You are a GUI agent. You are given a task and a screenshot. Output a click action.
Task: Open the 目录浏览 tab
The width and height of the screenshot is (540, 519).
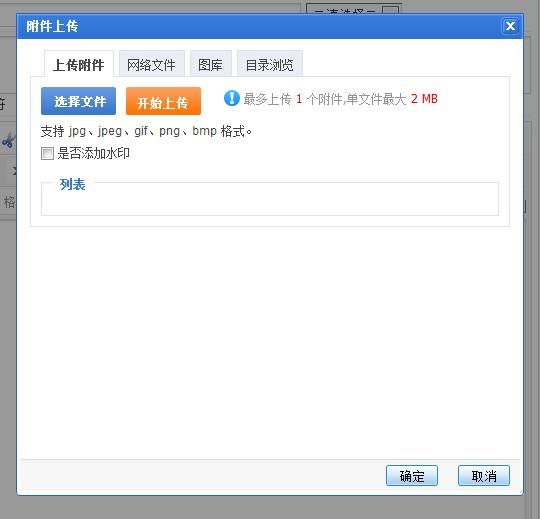point(270,64)
